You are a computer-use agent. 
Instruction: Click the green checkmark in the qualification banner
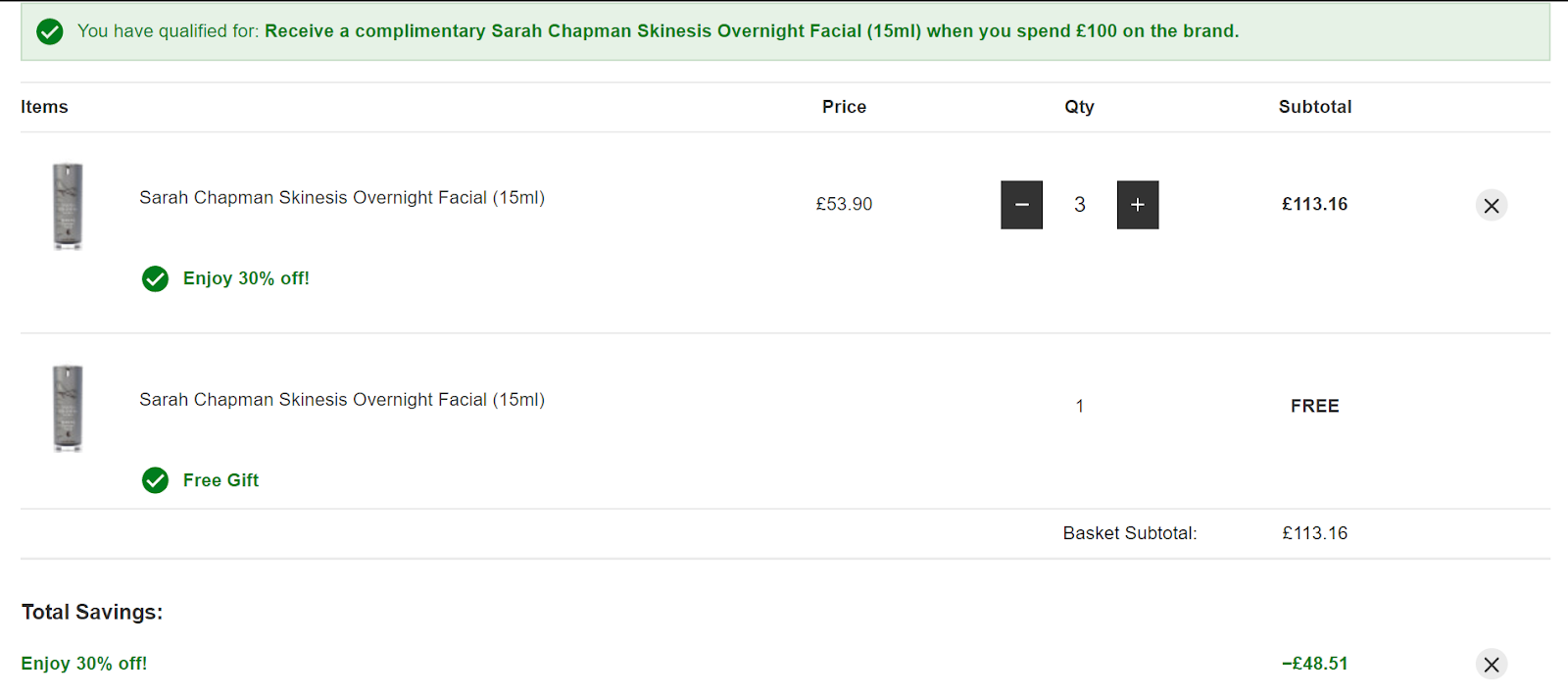(x=50, y=31)
